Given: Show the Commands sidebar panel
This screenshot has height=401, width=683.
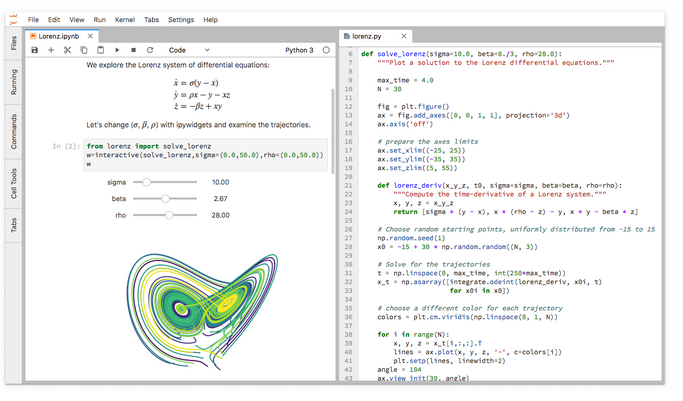Looking at the screenshot, I should click(x=13, y=130).
